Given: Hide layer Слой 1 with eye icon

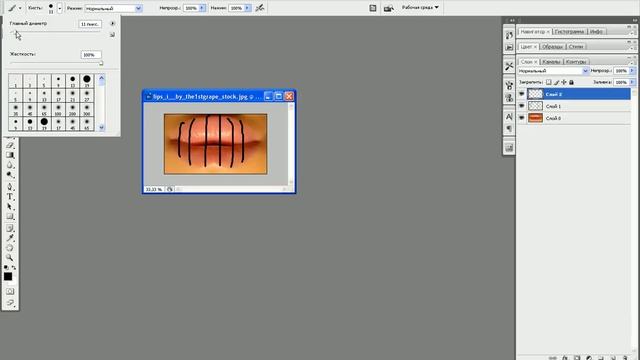Looking at the screenshot, I should click(x=522, y=106).
